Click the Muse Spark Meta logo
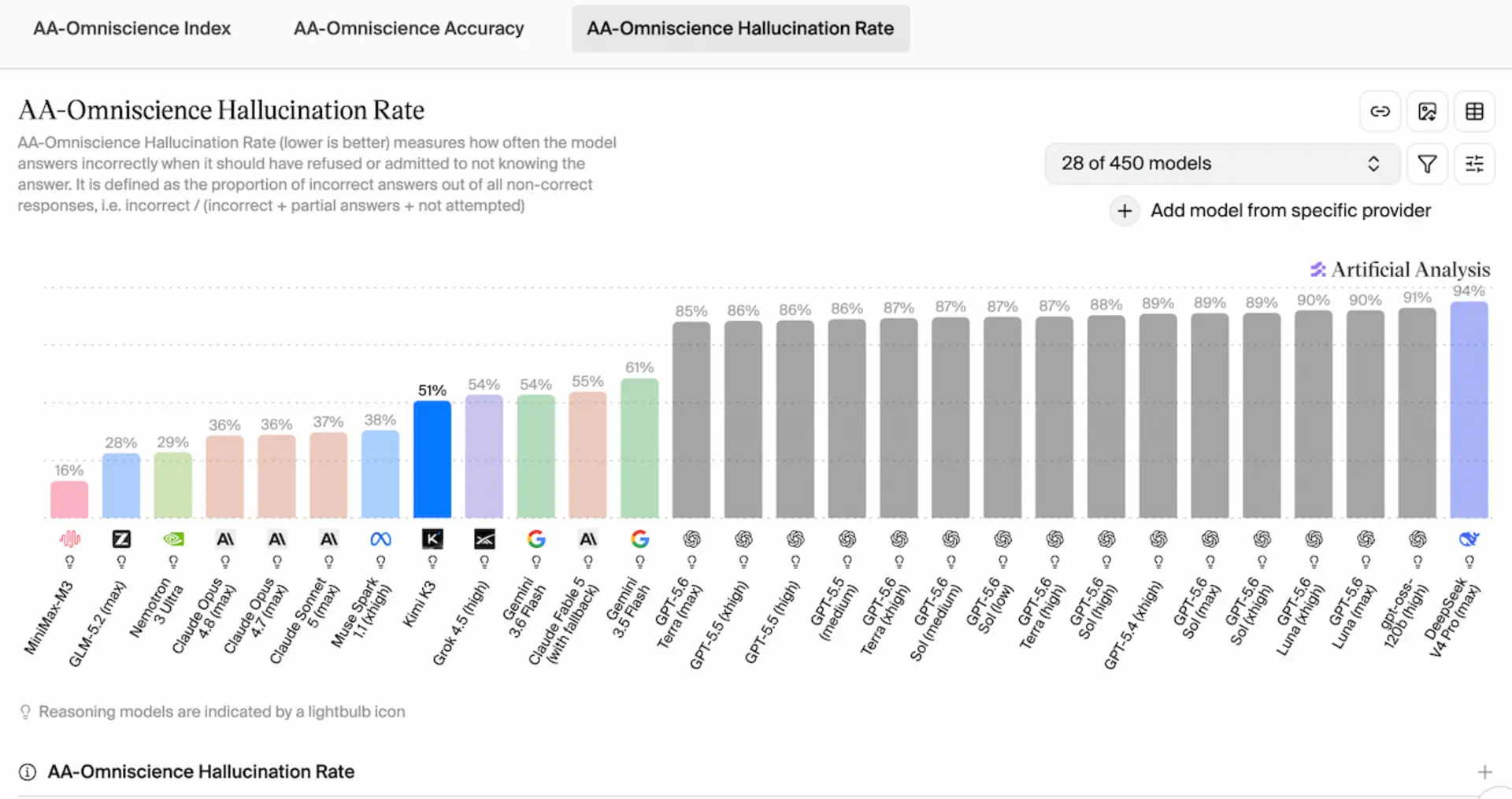This screenshot has width=1512, height=799. coord(380,538)
